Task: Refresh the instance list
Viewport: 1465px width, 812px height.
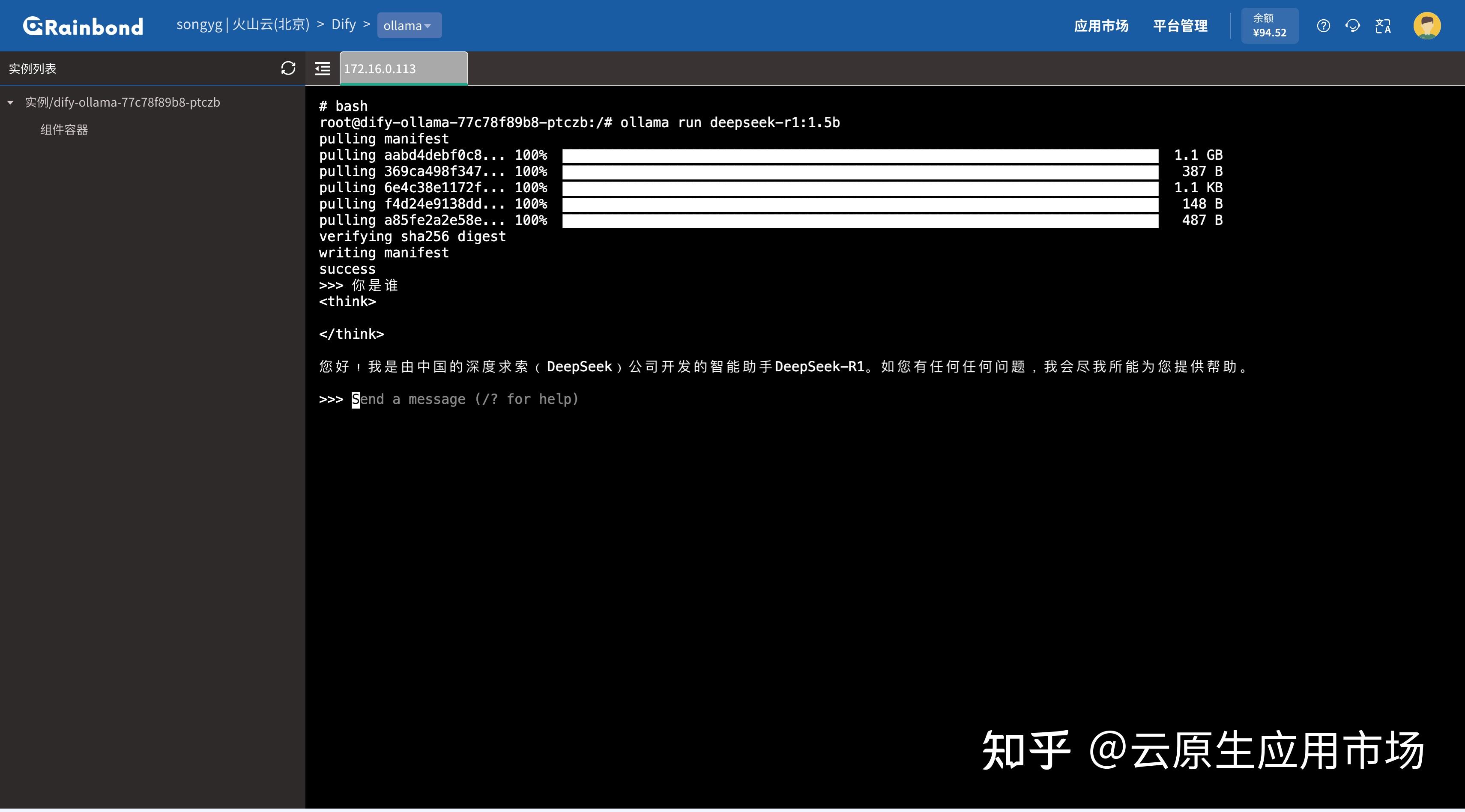Action: 289,68
